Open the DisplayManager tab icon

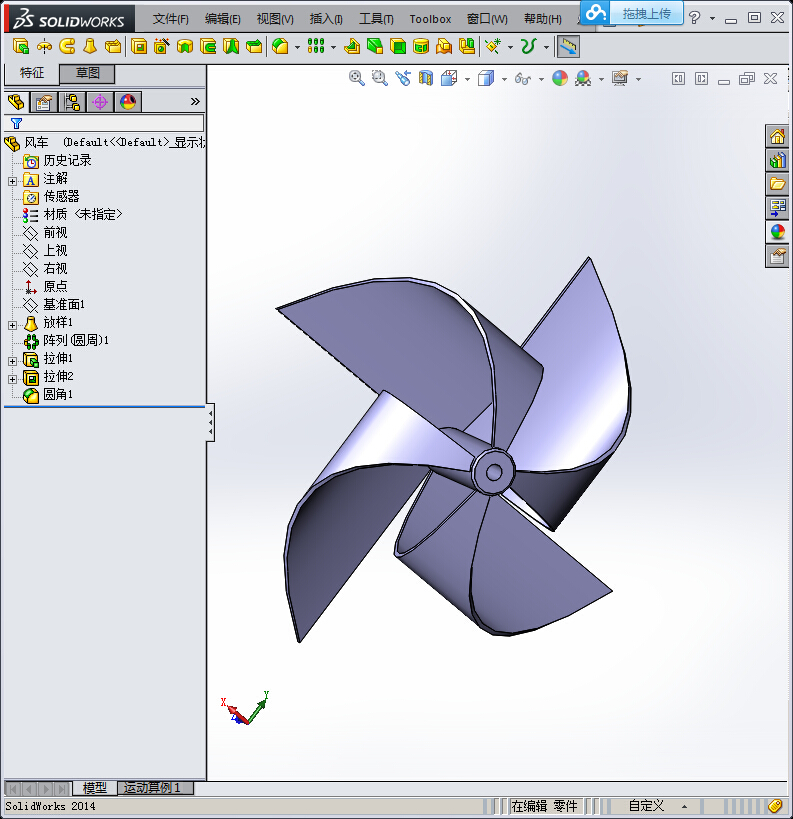click(128, 101)
